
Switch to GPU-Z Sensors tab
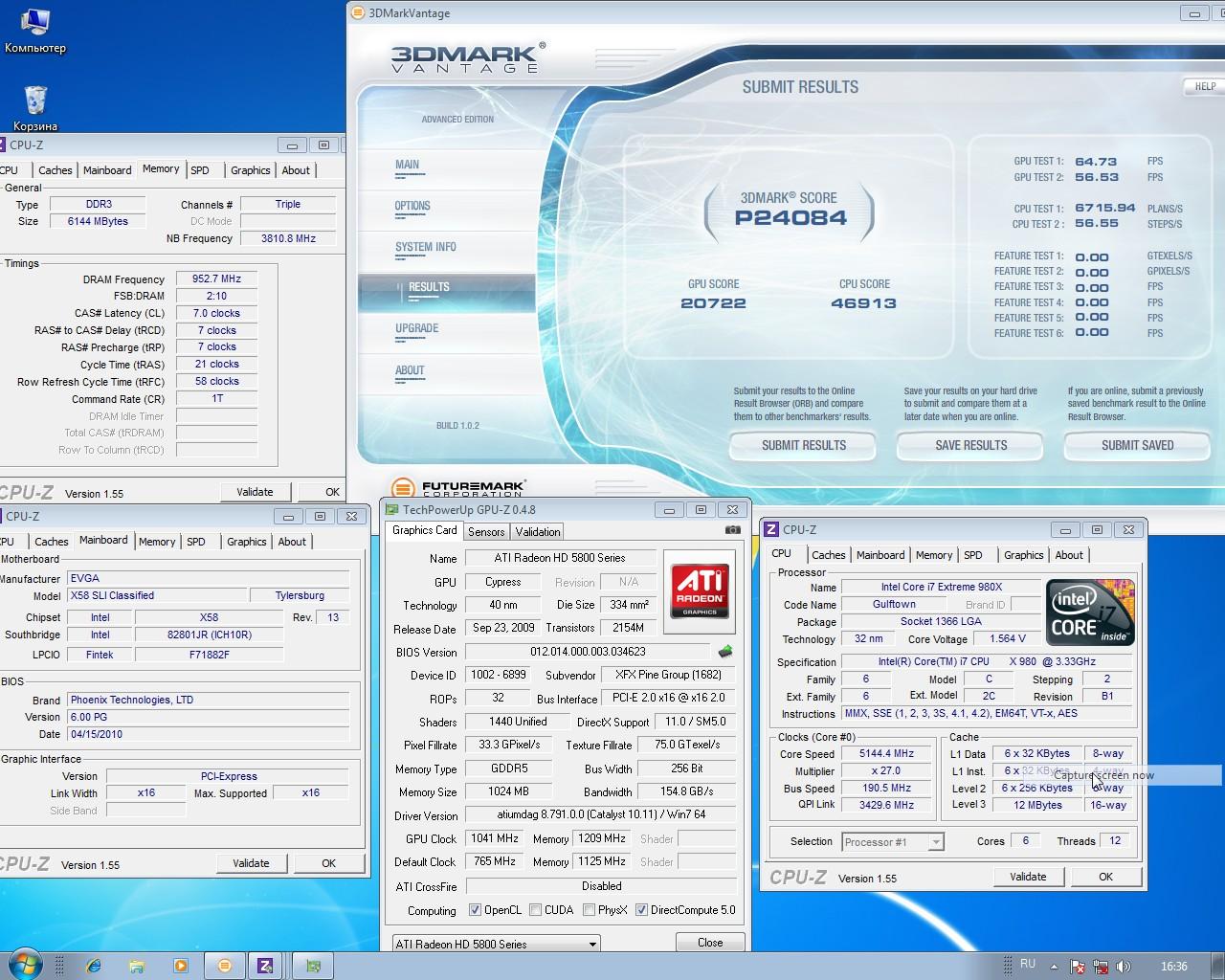[x=486, y=531]
